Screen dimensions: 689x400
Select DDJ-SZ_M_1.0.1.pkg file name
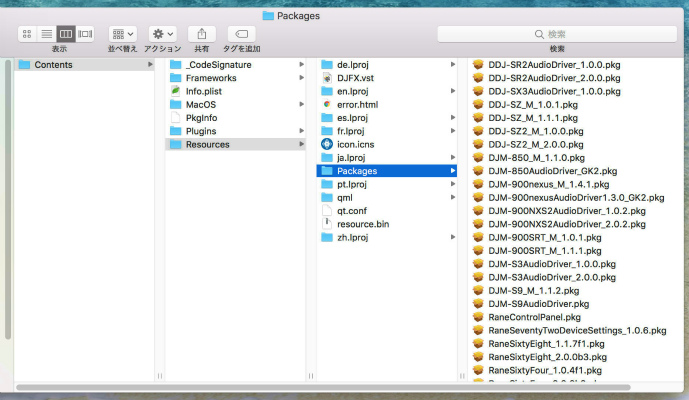(533, 105)
